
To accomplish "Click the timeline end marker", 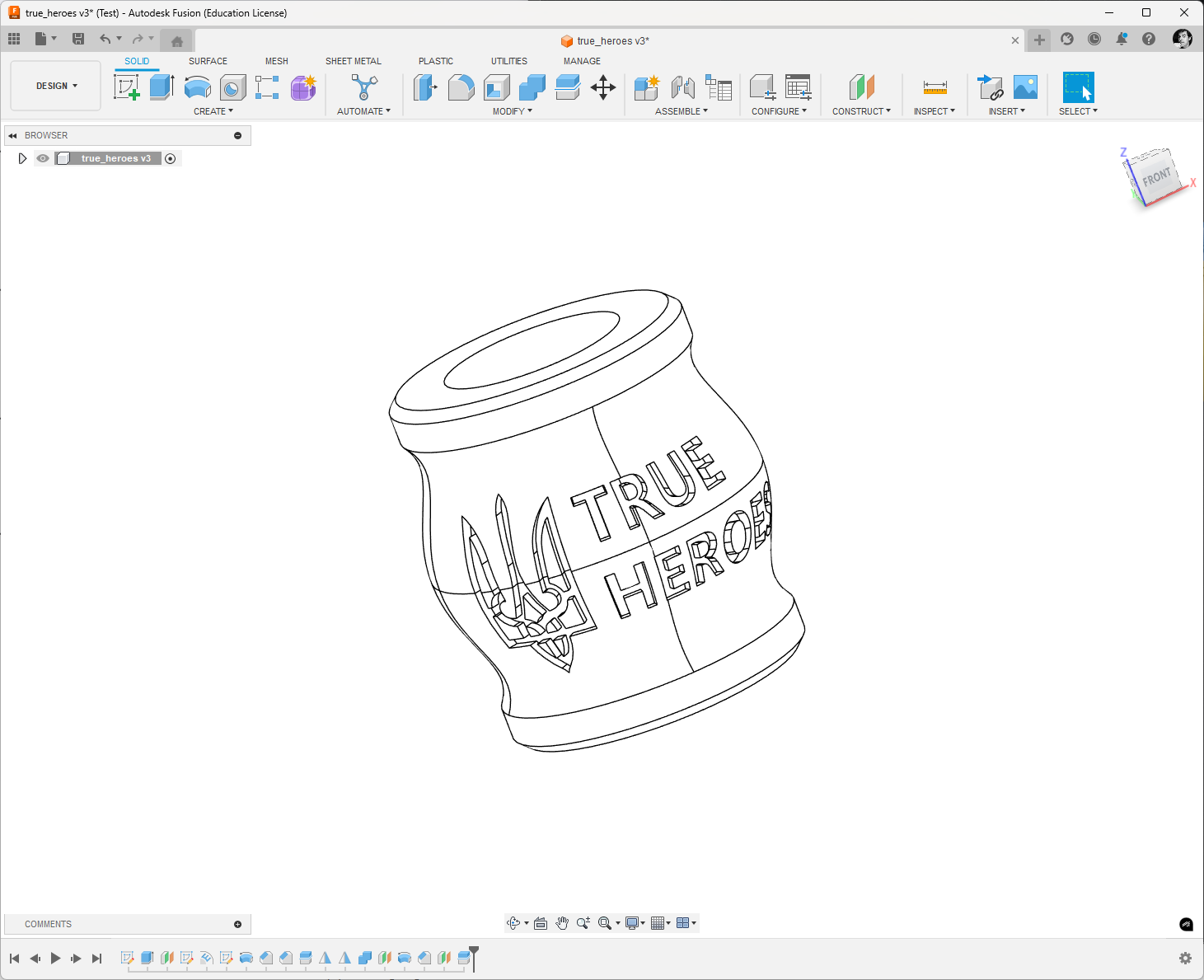I will coord(474,958).
